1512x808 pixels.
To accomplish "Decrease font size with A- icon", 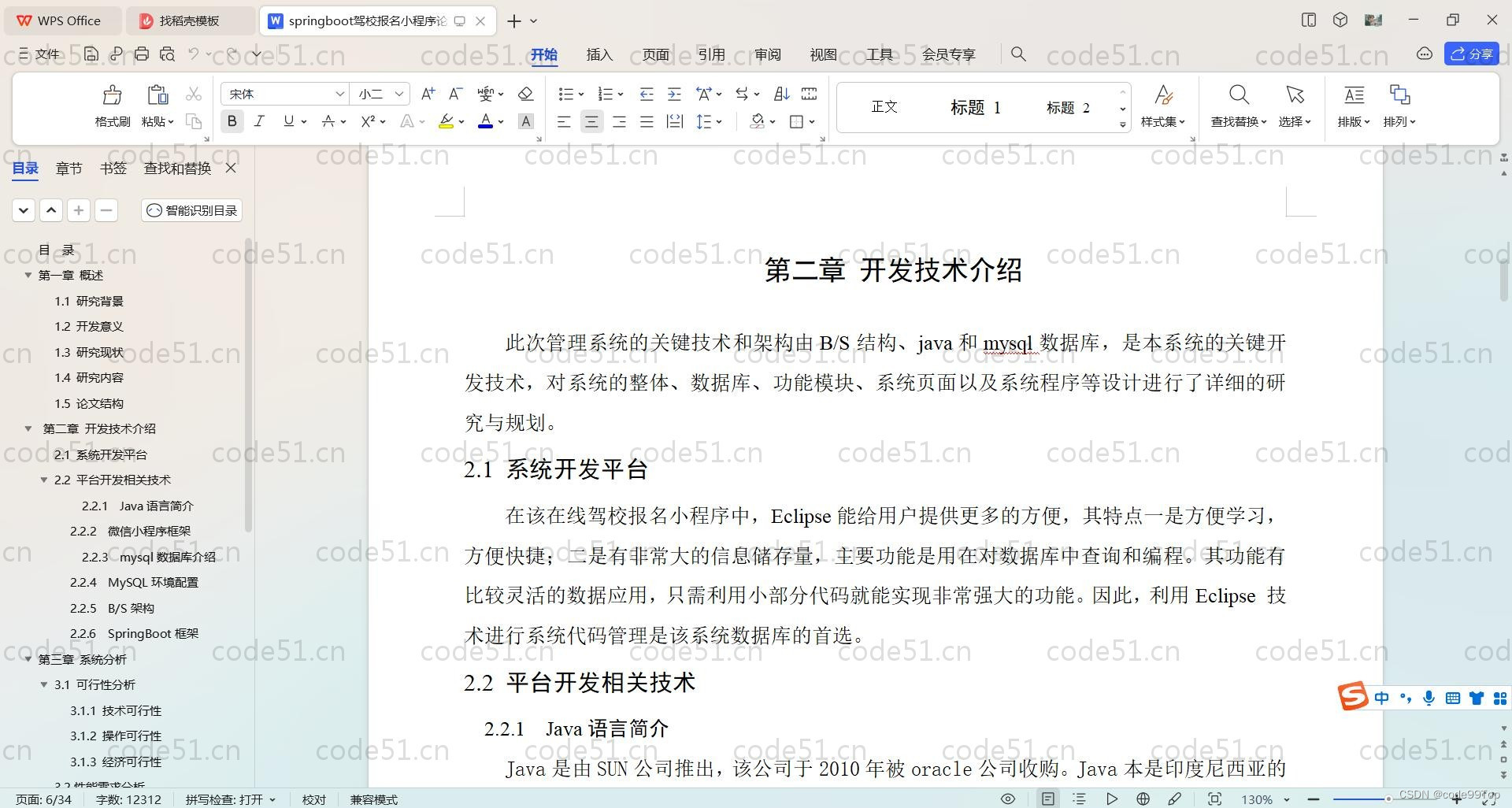I will 455,94.
